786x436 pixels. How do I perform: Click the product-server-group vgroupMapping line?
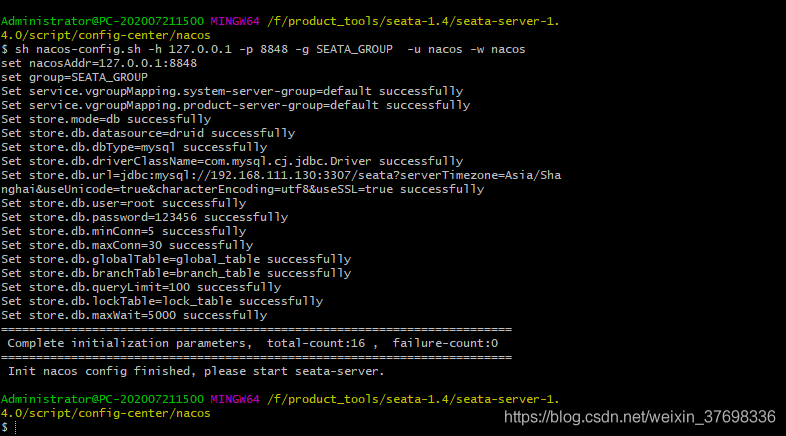[235, 104]
